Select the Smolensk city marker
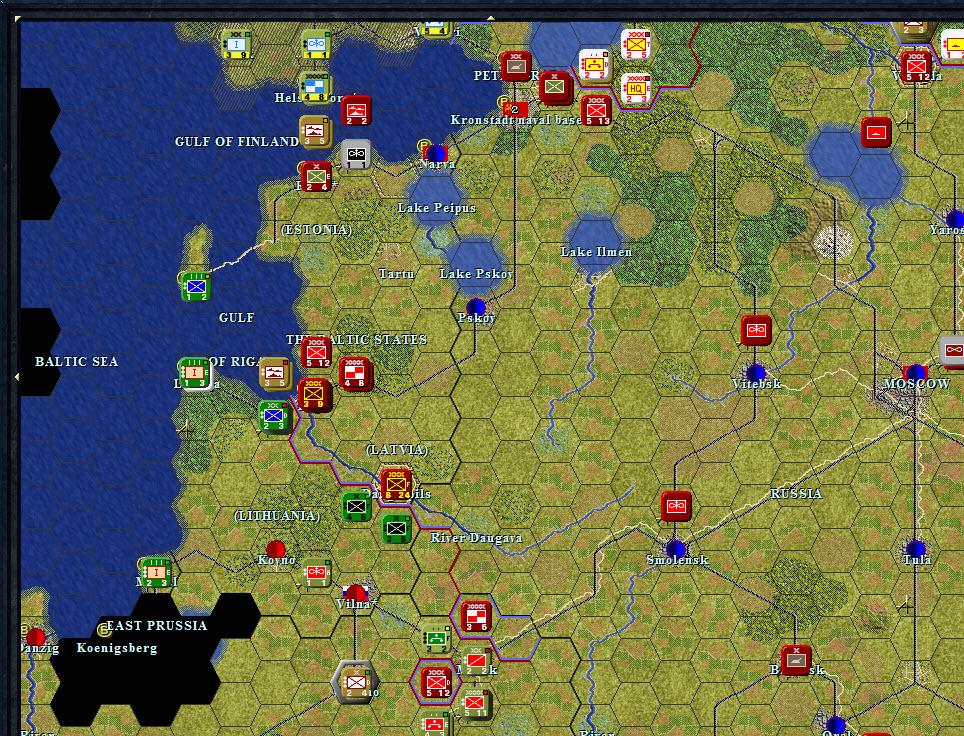 click(x=676, y=549)
